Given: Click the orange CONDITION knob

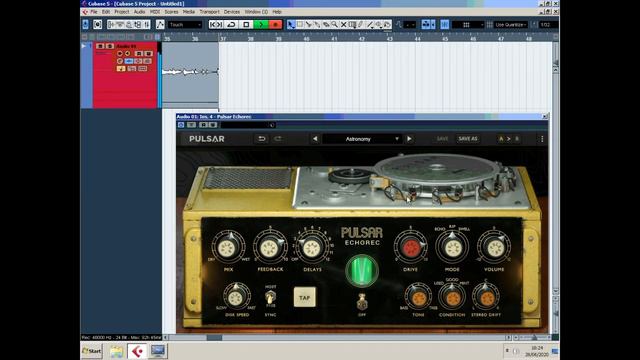Looking at the screenshot, I should pos(452,298).
